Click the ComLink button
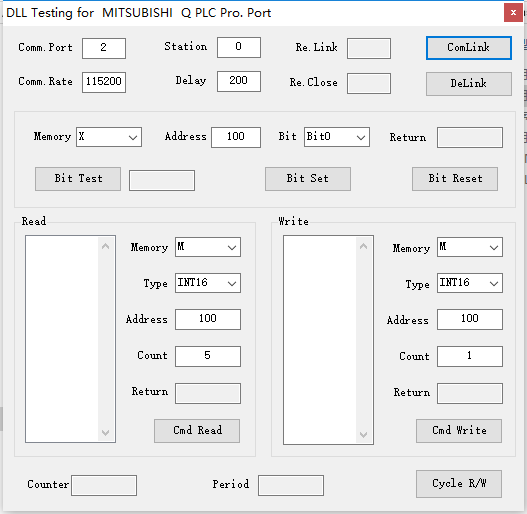 [x=469, y=48]
